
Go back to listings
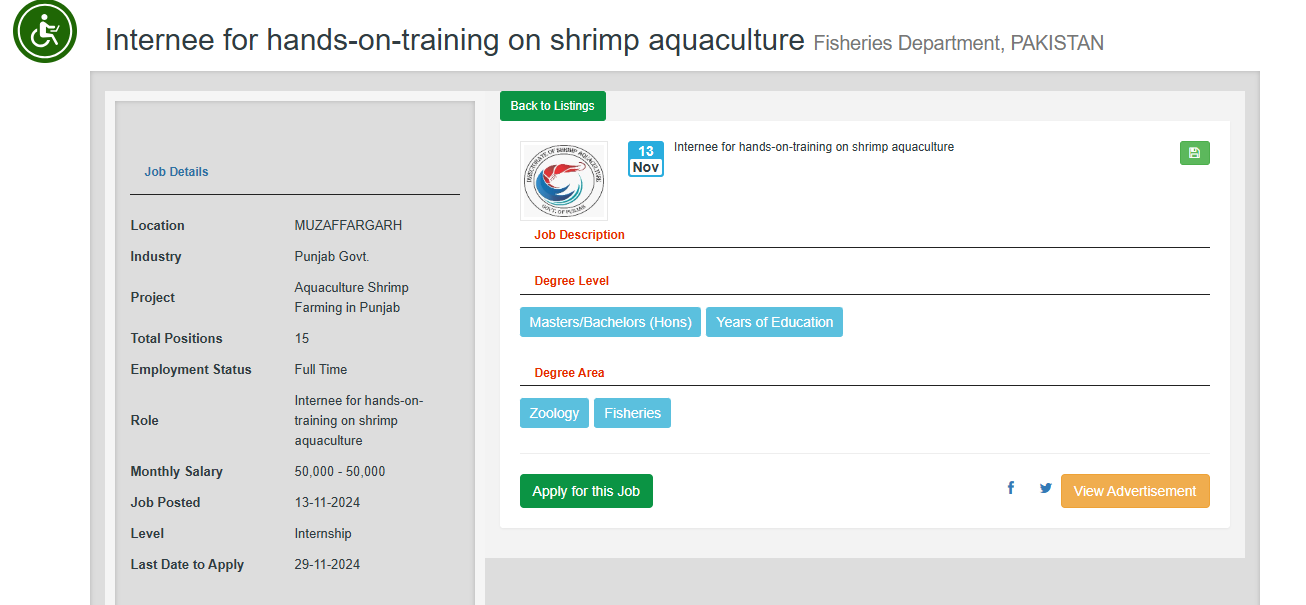pyautogui.click(x=552, y=106)
